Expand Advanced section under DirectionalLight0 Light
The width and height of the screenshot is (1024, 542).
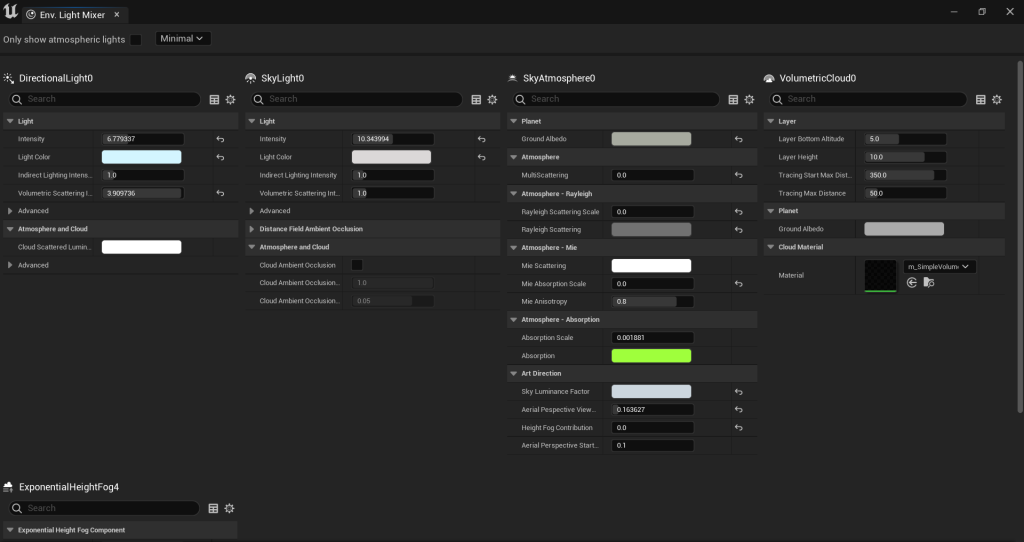[10, 211]
